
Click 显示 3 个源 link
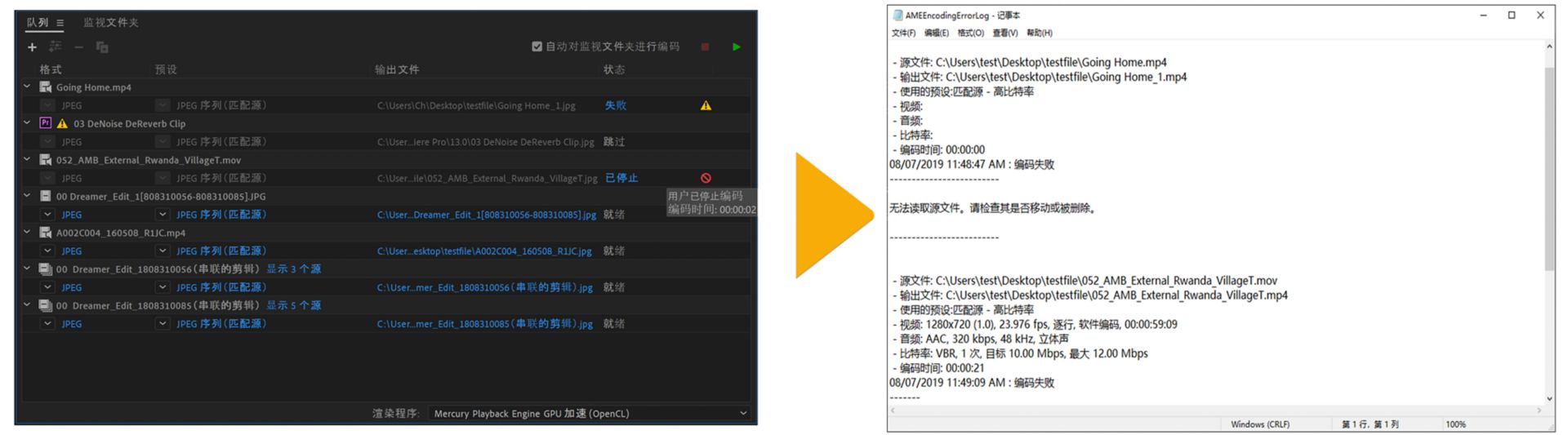293,269
